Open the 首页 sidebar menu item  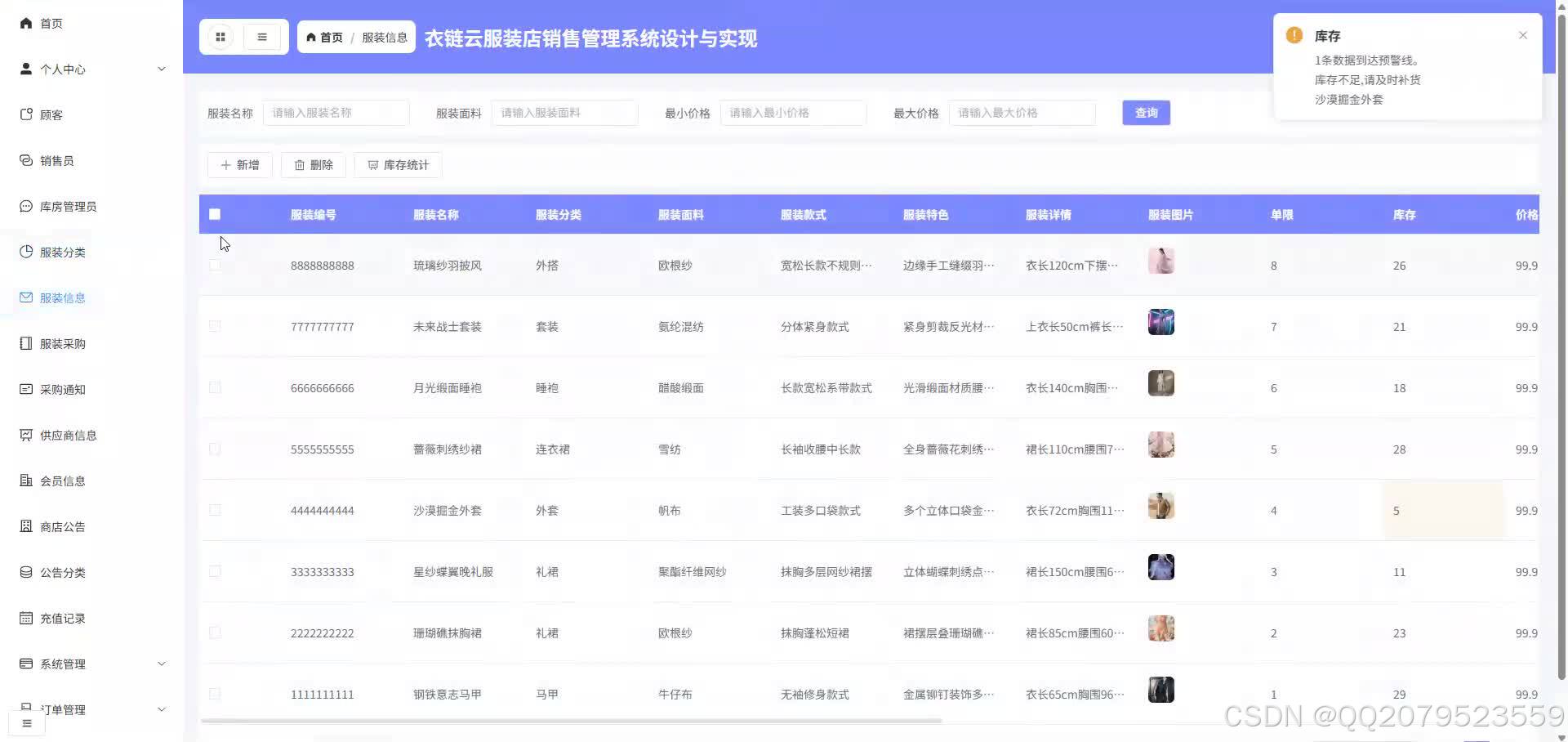91,23
